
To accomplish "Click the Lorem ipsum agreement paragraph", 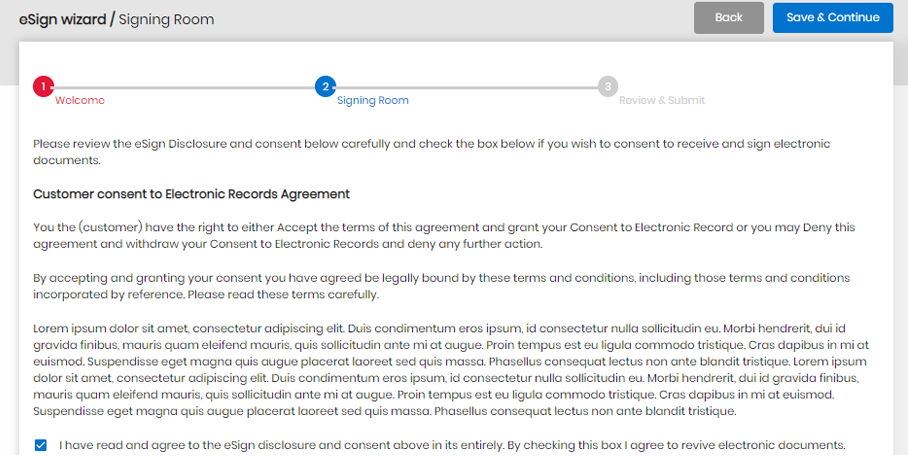I will tap(451, 370).
